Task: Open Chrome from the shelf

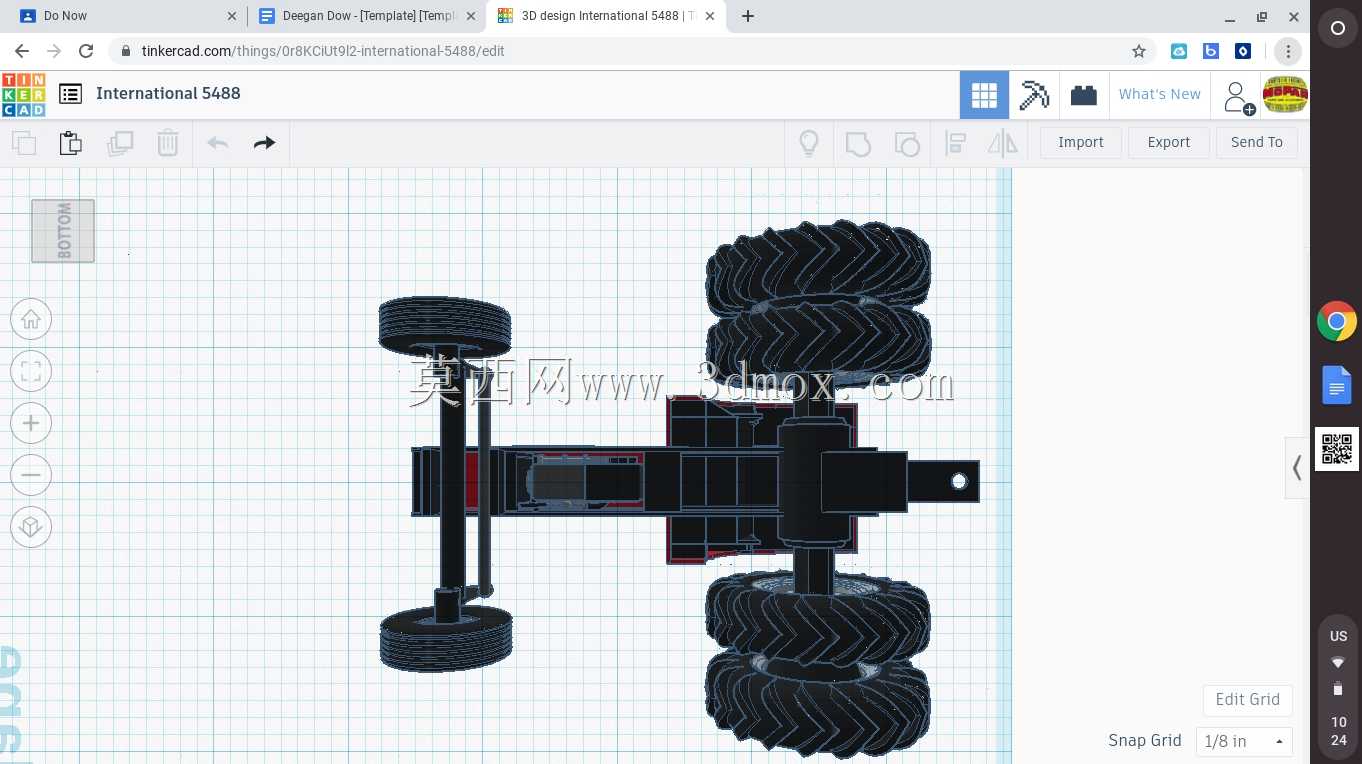Action: (x=1337, y=321)
